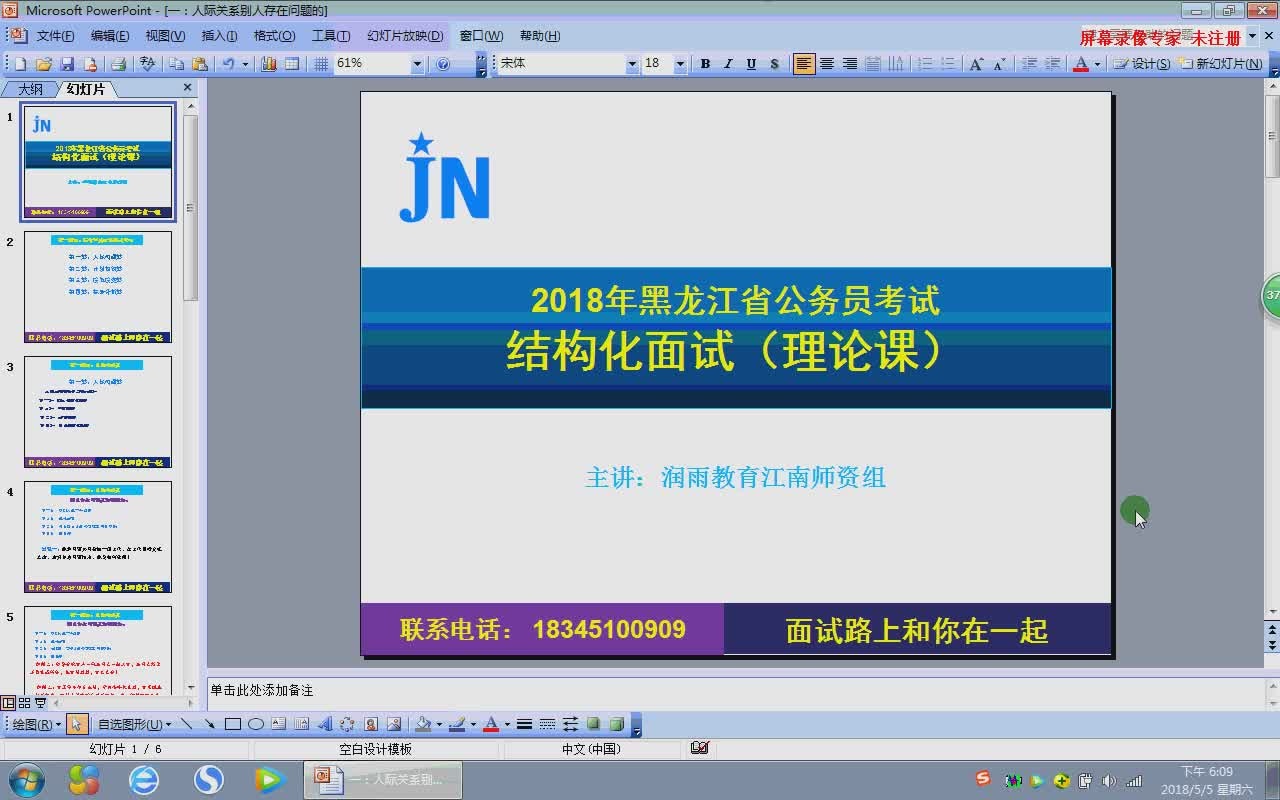Open the 自选图形(U) AutoShapes menu

(x=134, y=724)
